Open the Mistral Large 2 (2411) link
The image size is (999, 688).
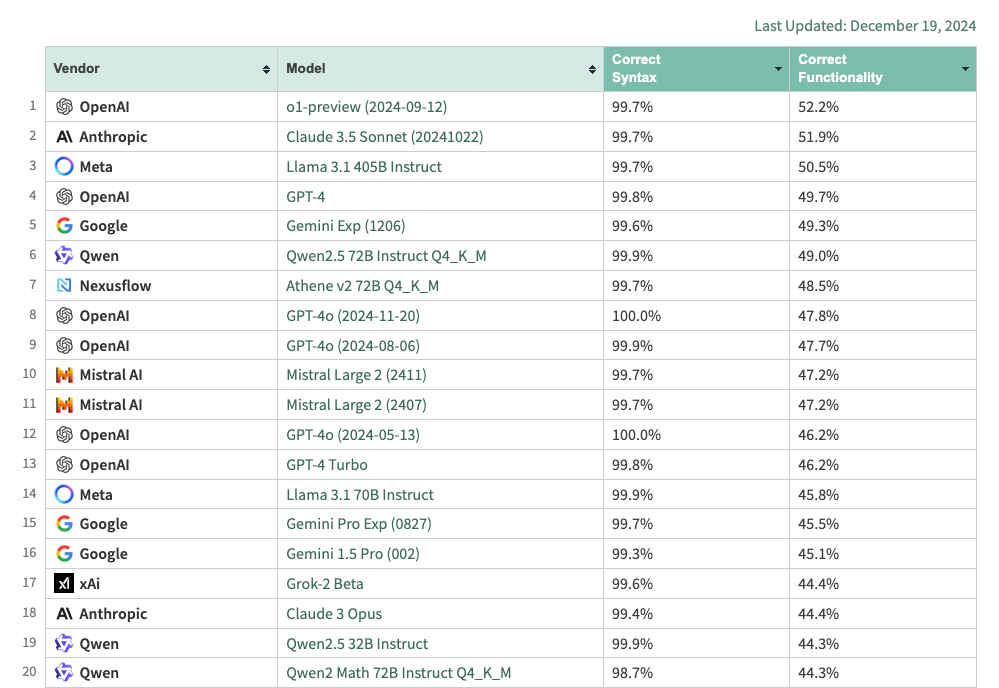pos(356,375)
